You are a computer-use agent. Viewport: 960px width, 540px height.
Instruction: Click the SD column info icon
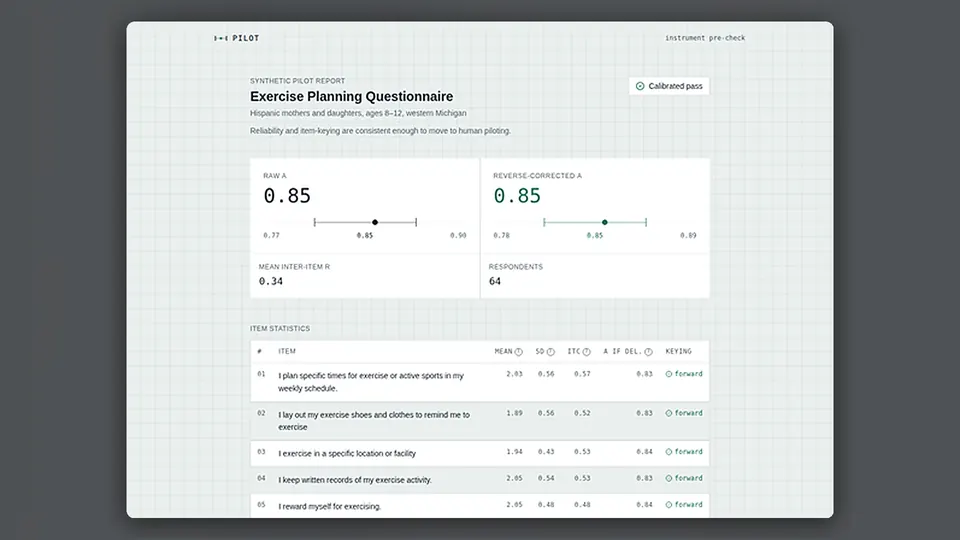point(550,352)
